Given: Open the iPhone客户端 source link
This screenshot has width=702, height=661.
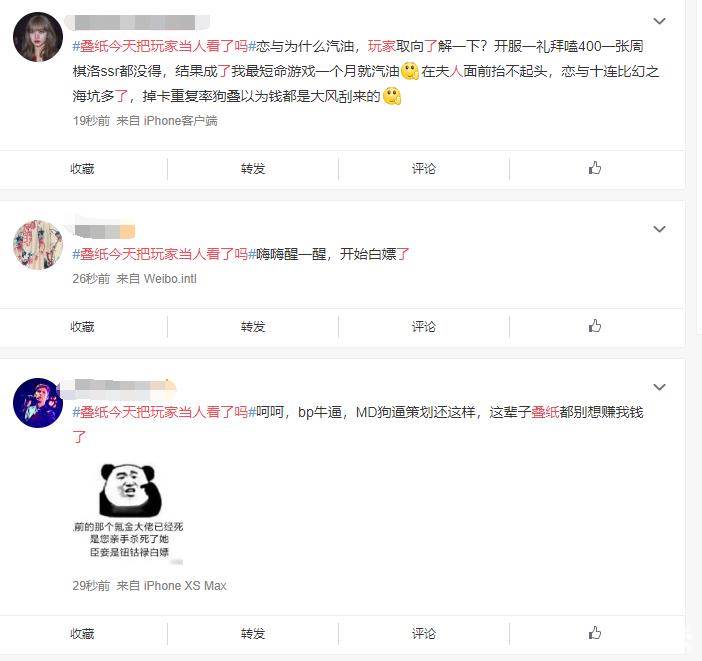Looking at the screenshot, I should tap(180, 121).
